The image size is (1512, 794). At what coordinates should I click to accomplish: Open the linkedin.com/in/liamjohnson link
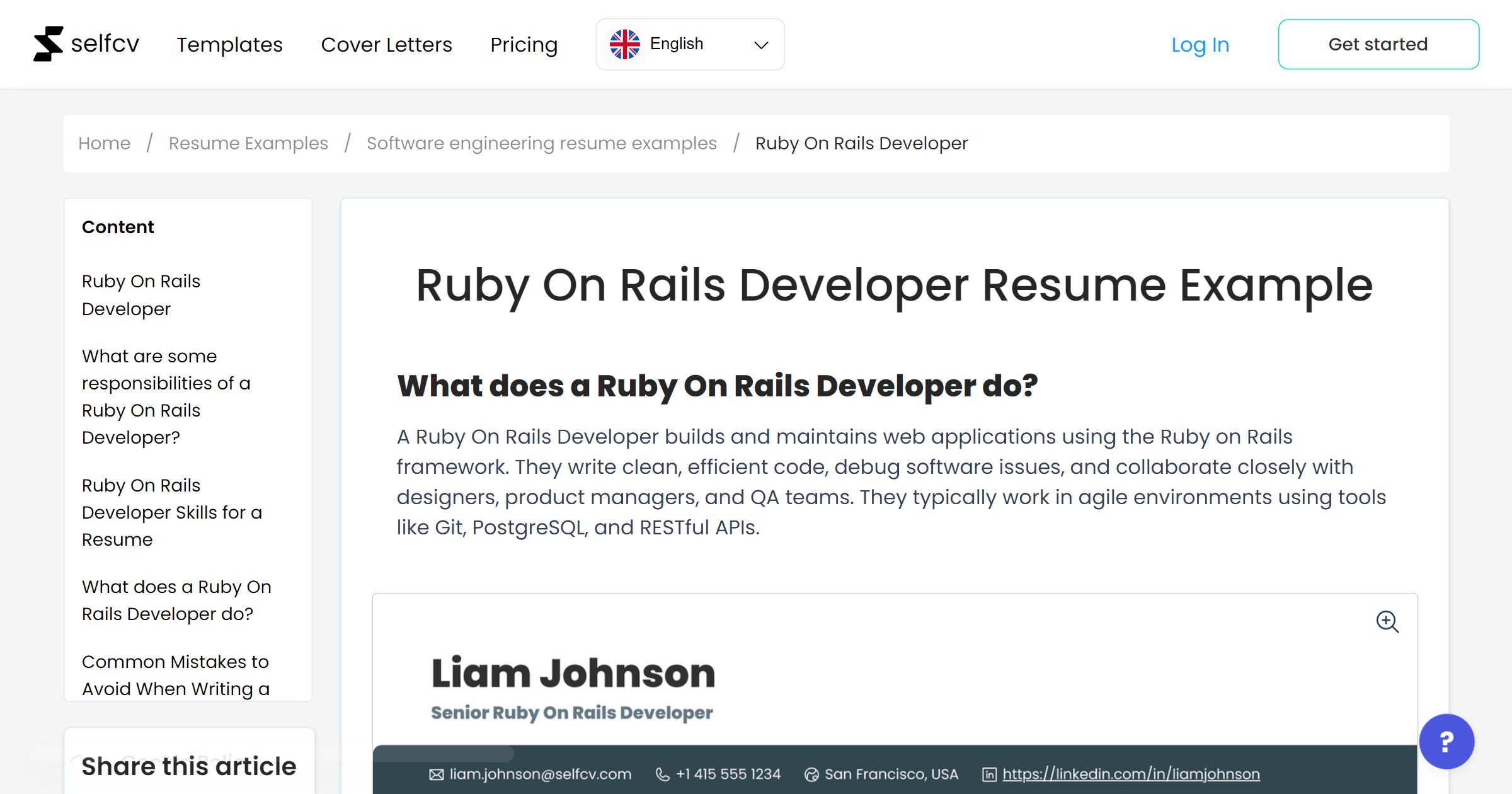(1131, 774)
